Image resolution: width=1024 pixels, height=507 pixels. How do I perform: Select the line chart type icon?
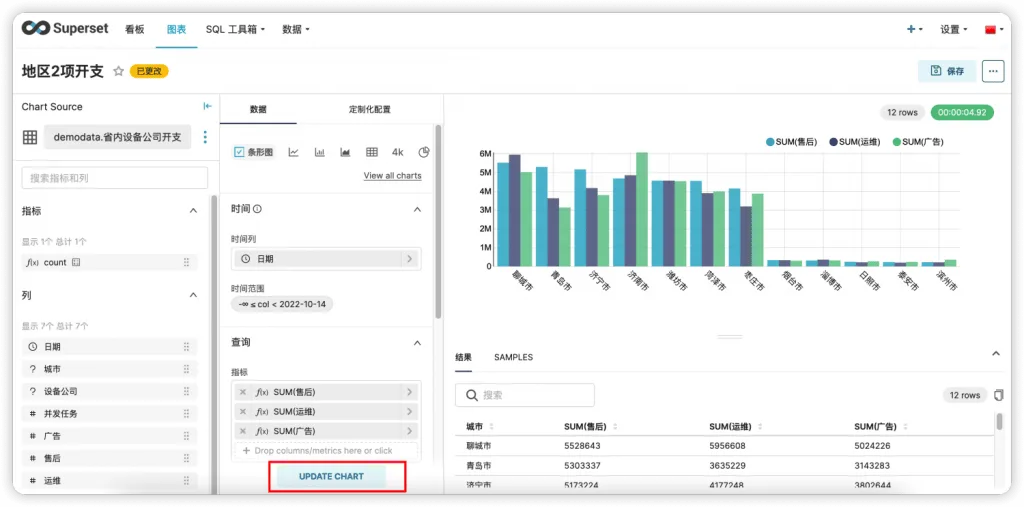coord(293,152)
